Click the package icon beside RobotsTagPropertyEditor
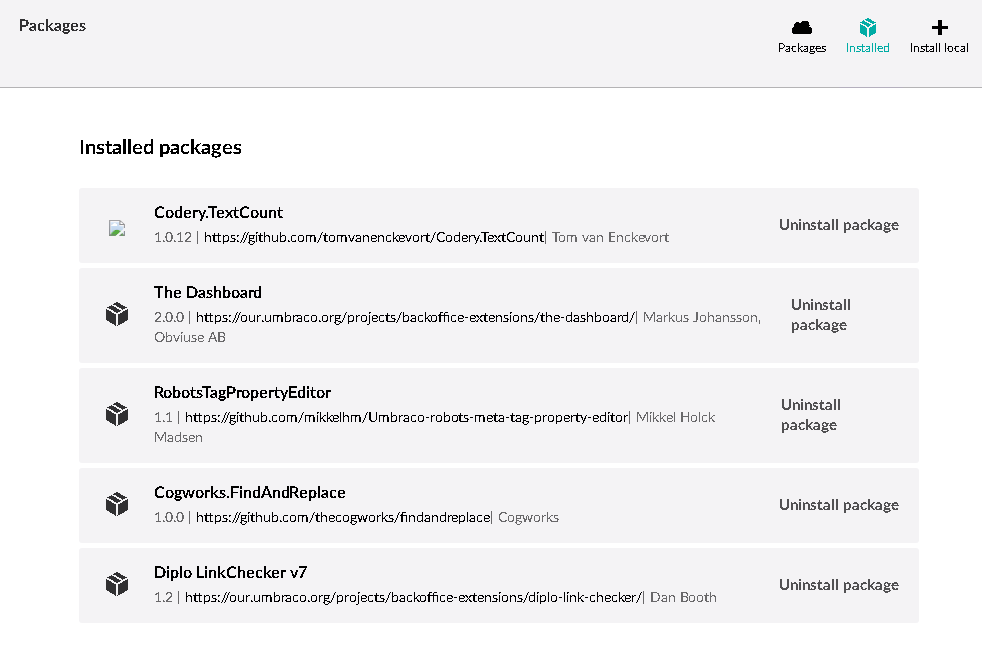This screenshot has width=982, height=670. coord(117,414)
